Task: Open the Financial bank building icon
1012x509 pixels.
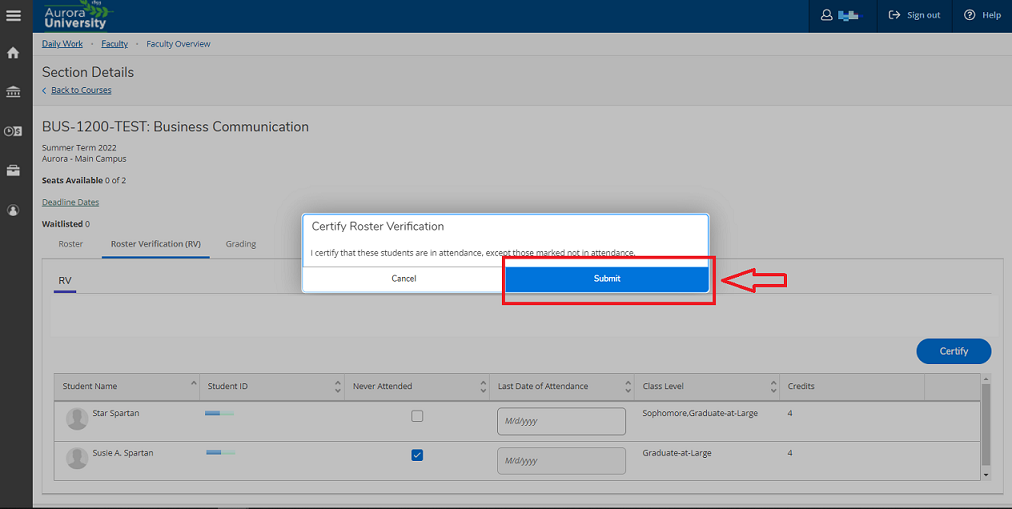Action: coord(13,92)
